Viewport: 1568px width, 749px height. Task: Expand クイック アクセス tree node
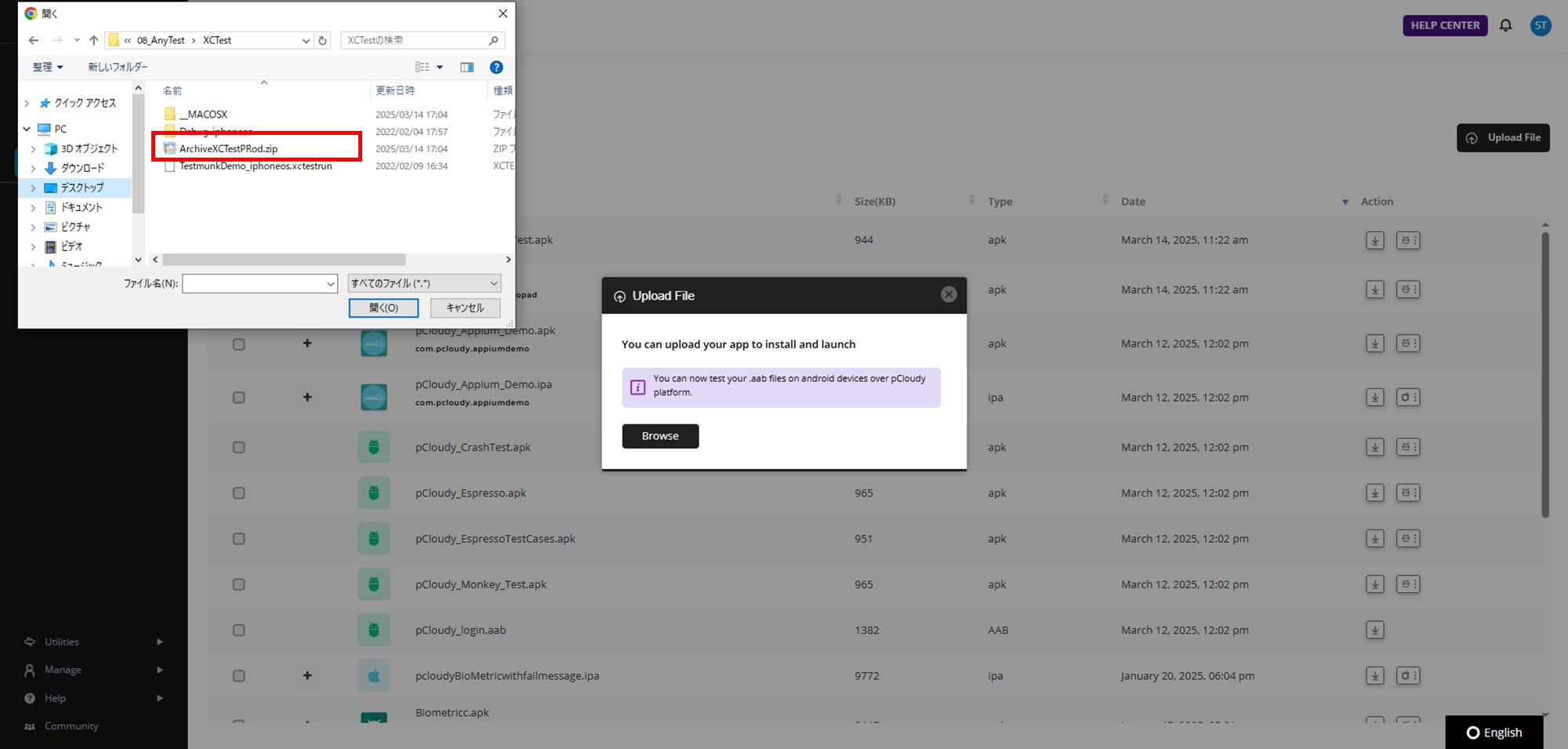pyautogui.click(x=27, y=104)
